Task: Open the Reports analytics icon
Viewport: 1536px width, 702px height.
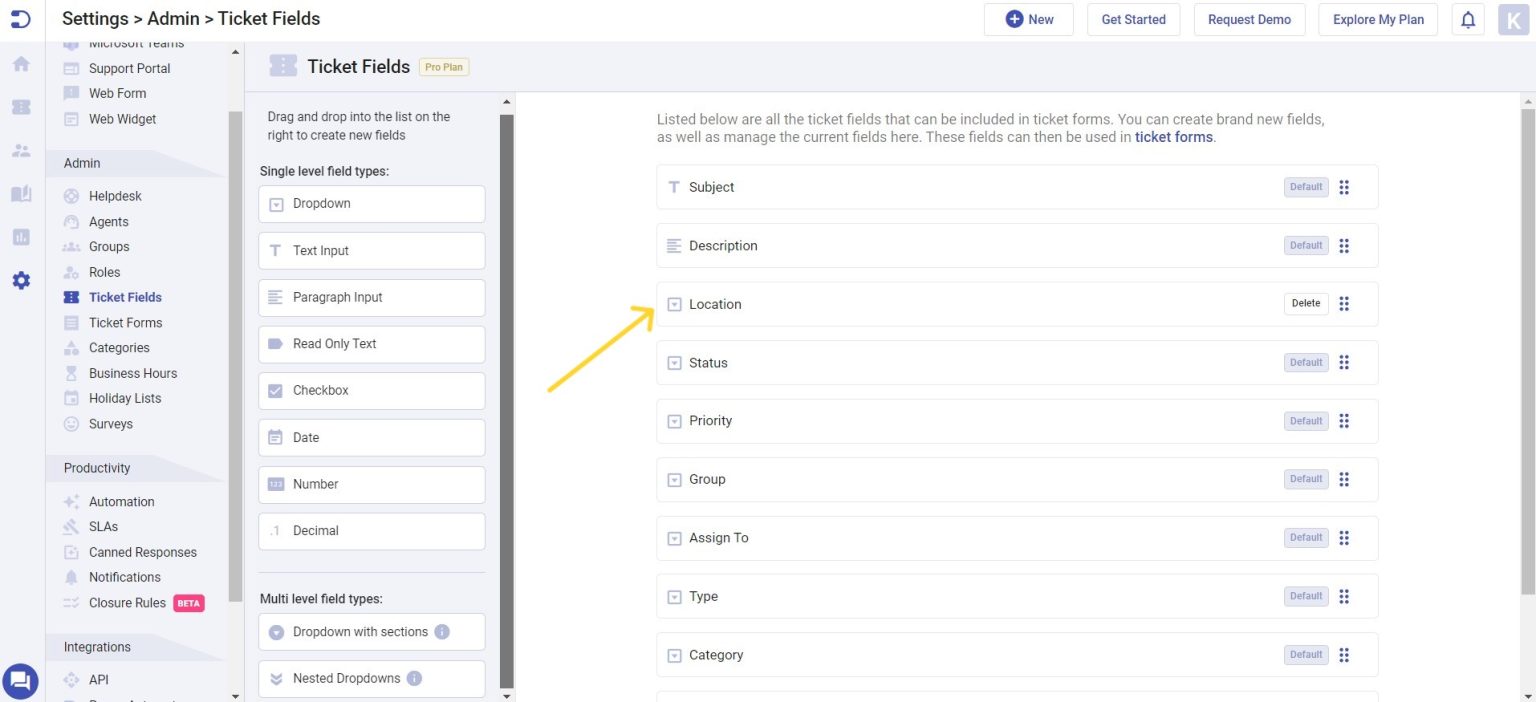Action: tap(20, 237)
